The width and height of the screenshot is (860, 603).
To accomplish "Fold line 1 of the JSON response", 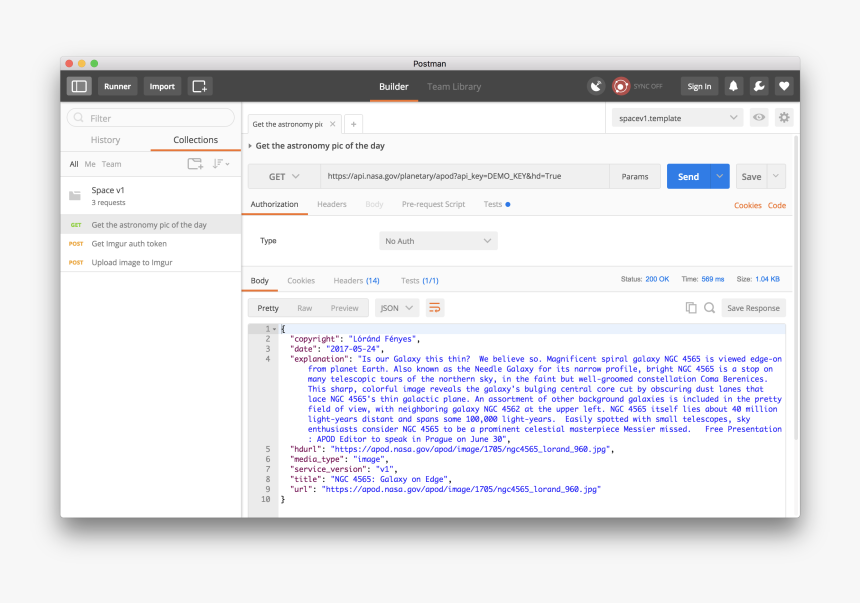I will point(275,329).
